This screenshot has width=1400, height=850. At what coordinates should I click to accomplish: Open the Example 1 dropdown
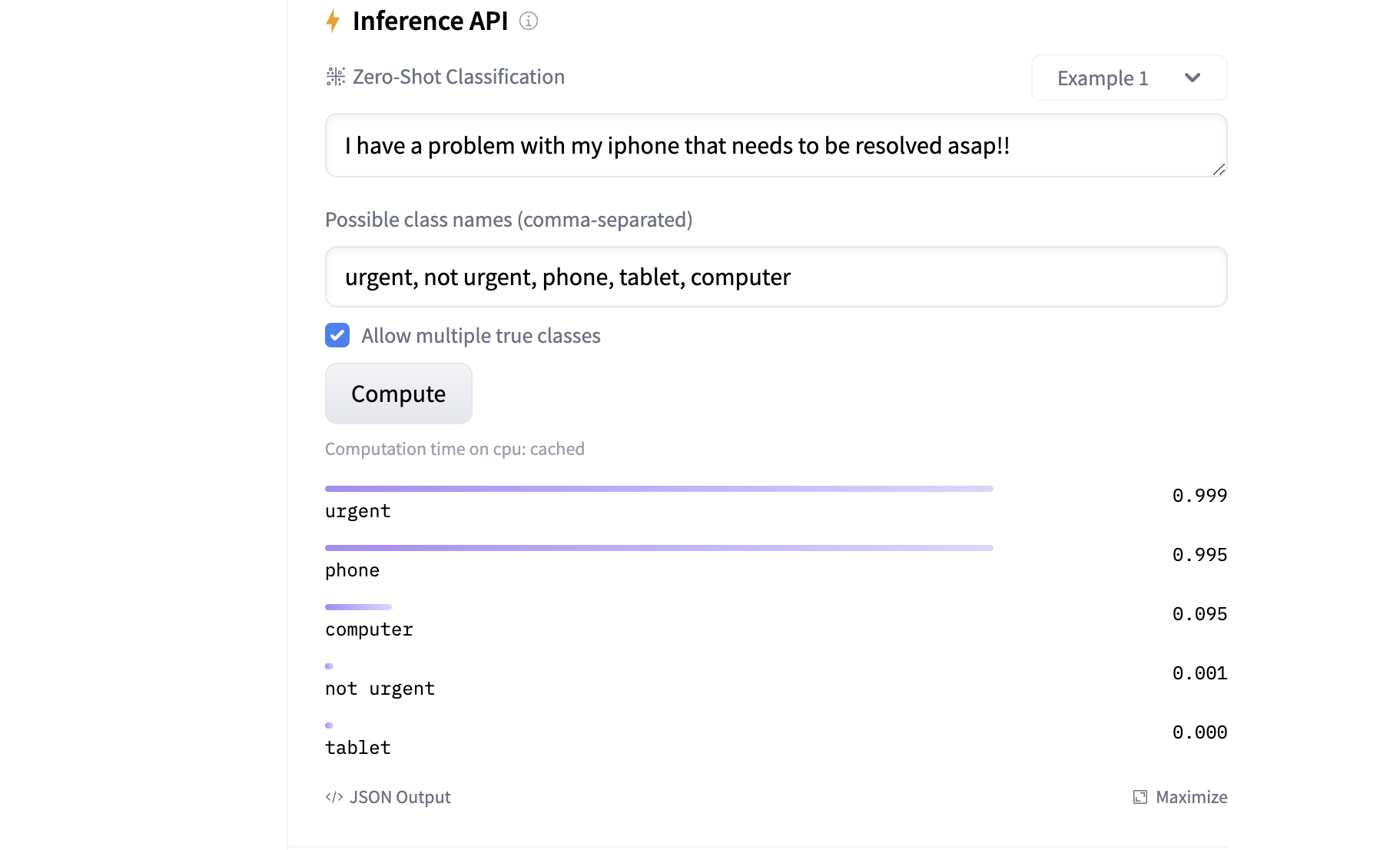(x=1128, y=78)
